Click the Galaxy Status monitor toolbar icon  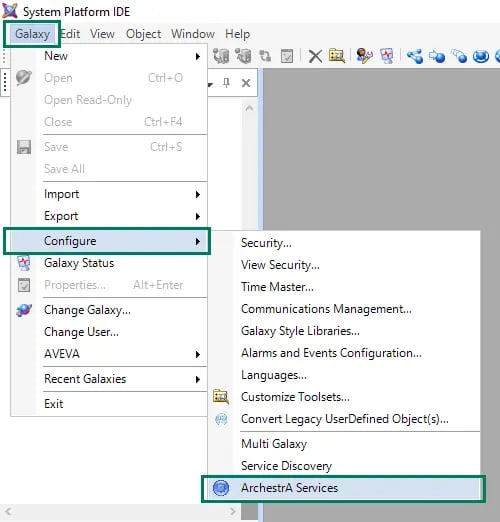tap(387, 56)
